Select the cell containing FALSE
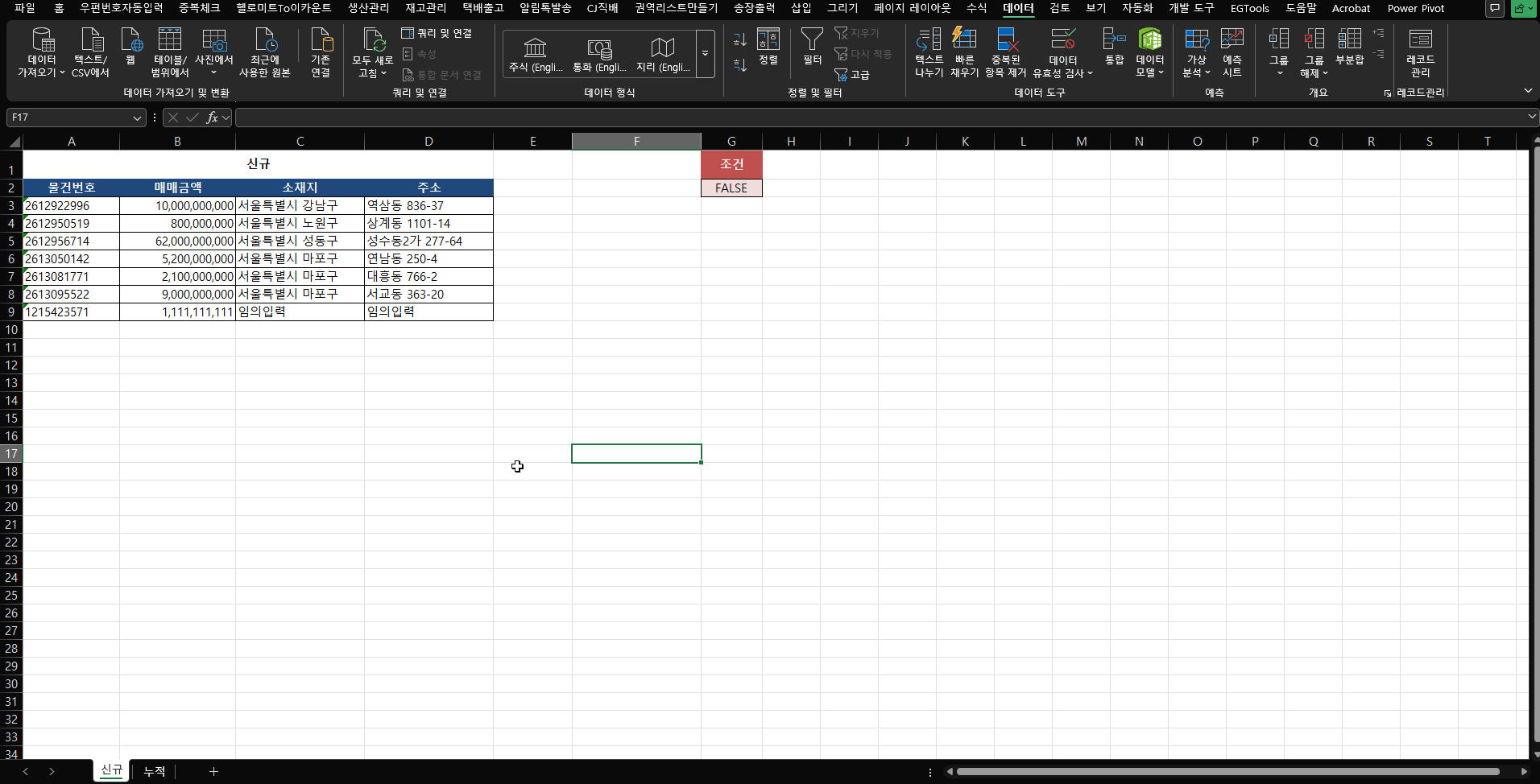The width and height of the screenshot is (1540, 784). pyautogui.click(x=731, y=188)
